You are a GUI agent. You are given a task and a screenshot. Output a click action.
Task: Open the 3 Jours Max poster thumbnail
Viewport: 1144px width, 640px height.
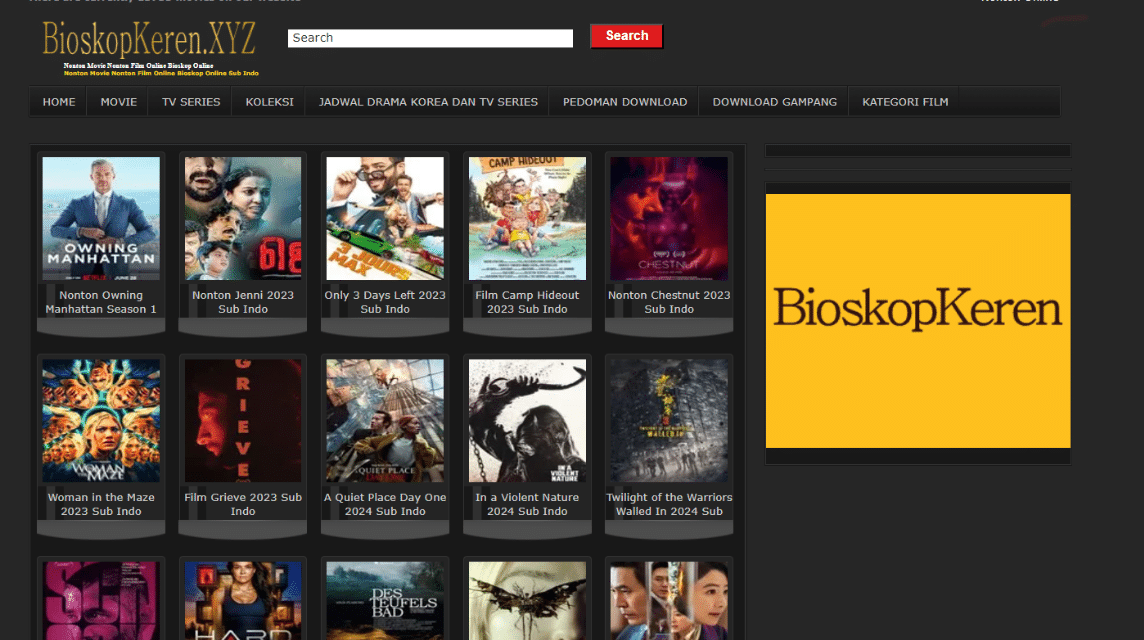[x=384, y=218]
